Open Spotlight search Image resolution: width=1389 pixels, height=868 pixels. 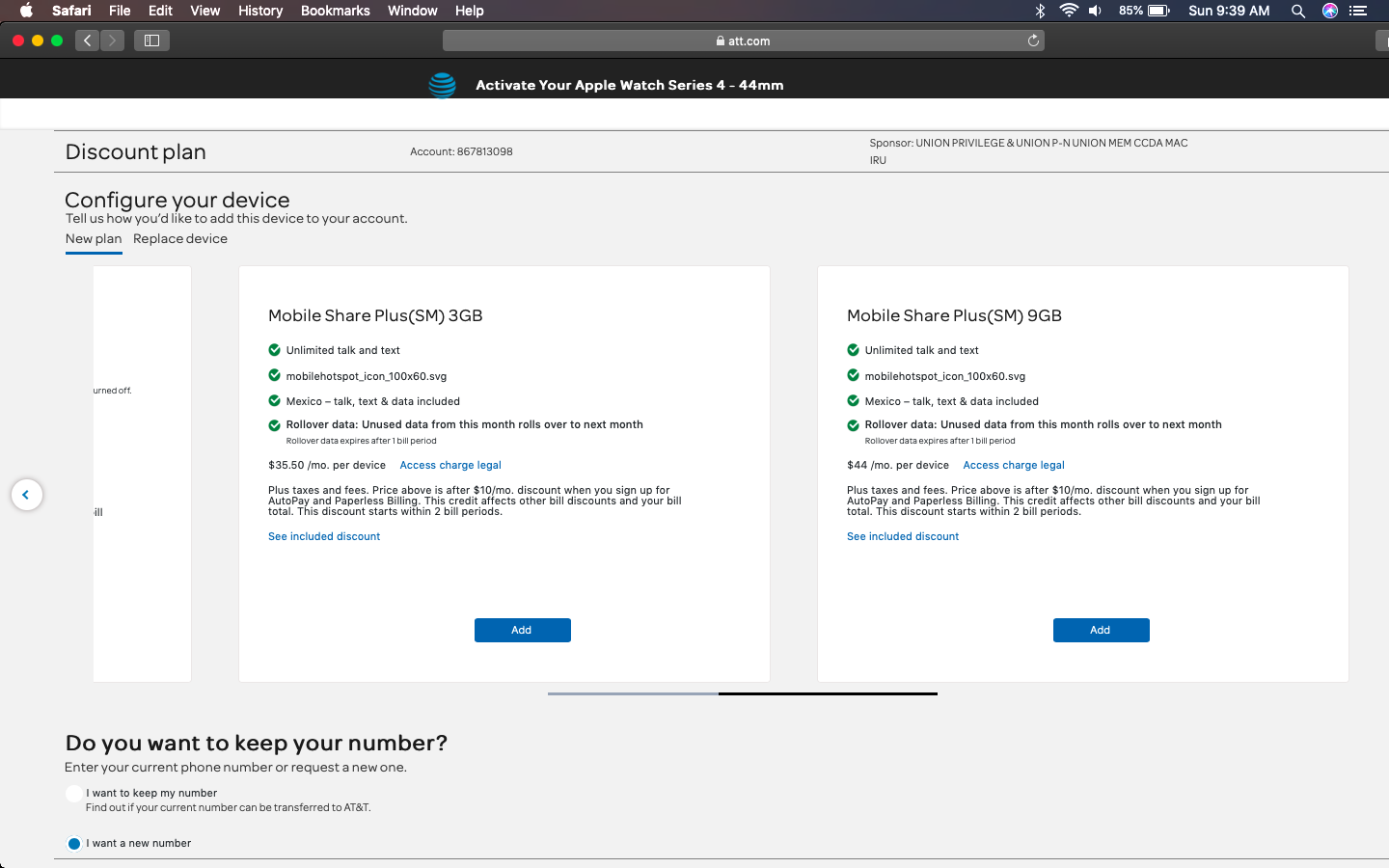(1298, 11)
